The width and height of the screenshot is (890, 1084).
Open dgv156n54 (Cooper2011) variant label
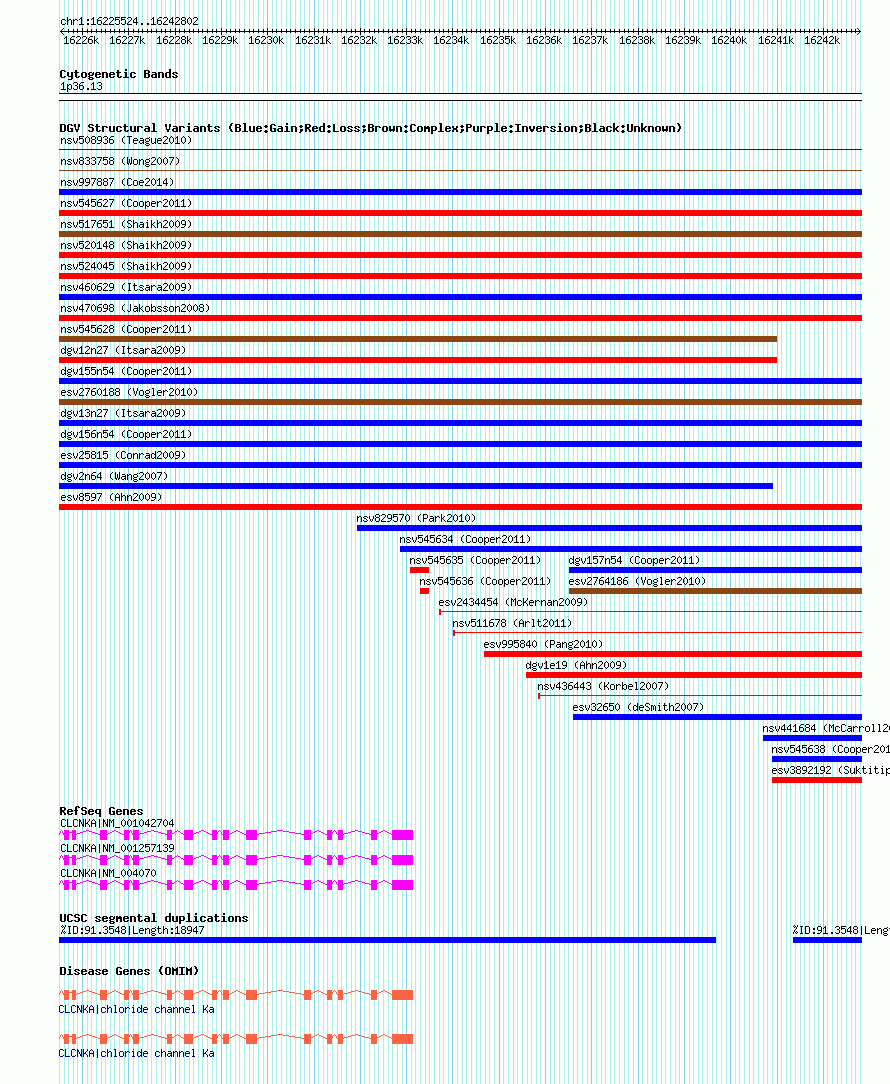point(126,434)
